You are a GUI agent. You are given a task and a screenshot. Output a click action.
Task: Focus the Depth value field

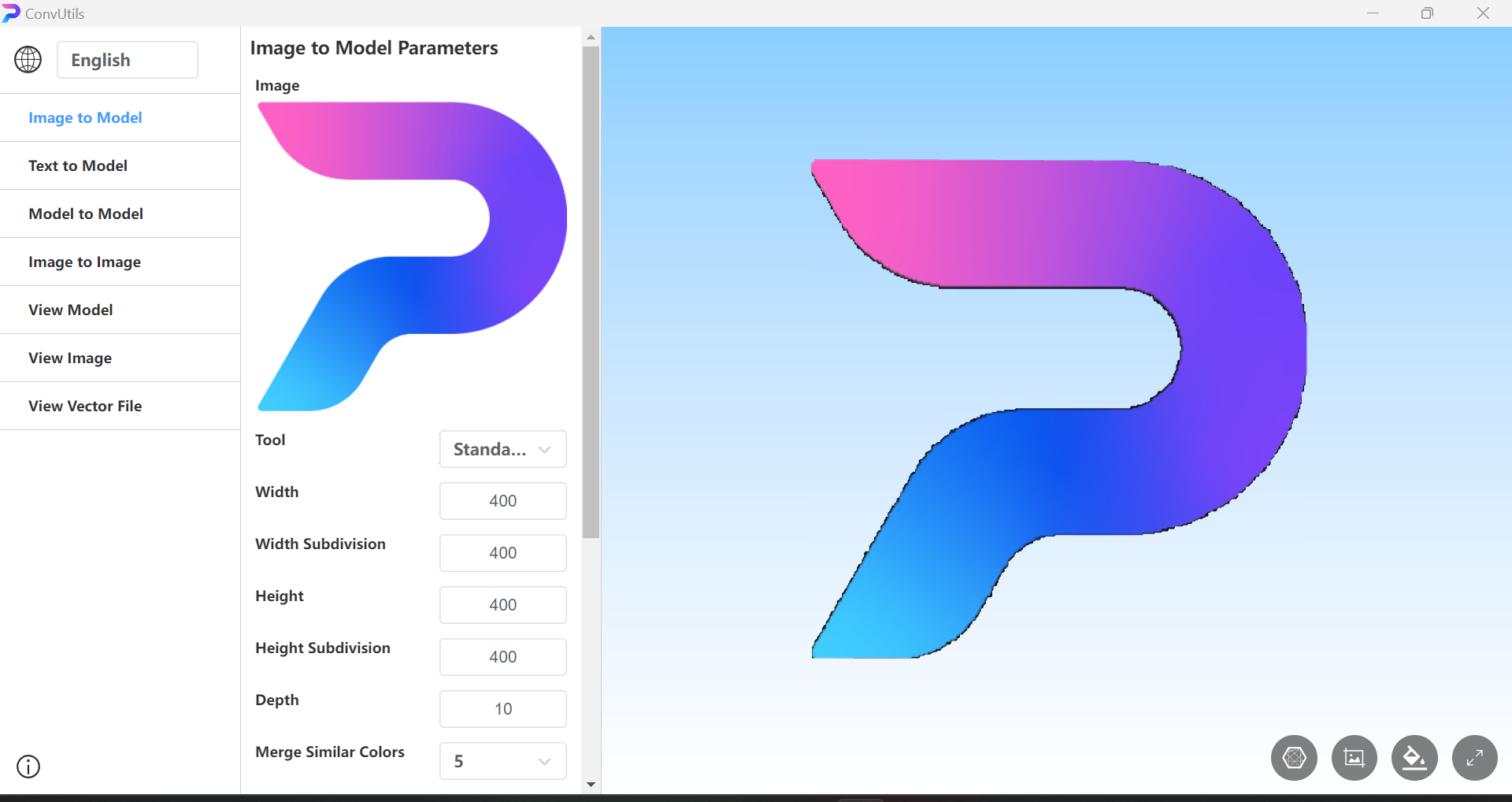point(502,709)
